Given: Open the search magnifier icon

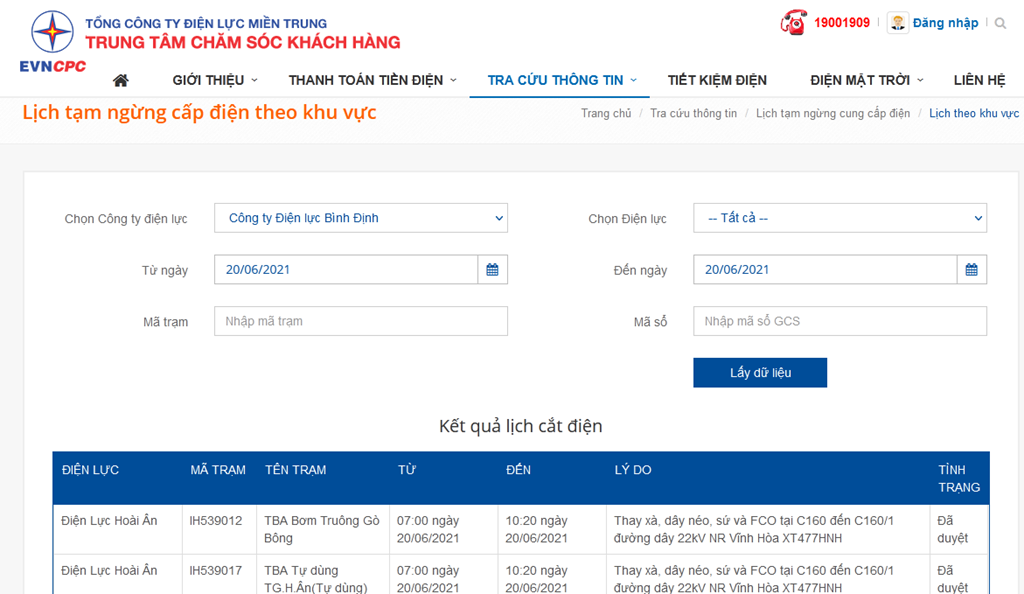Looking at the screenshot, I should 1000,23.
